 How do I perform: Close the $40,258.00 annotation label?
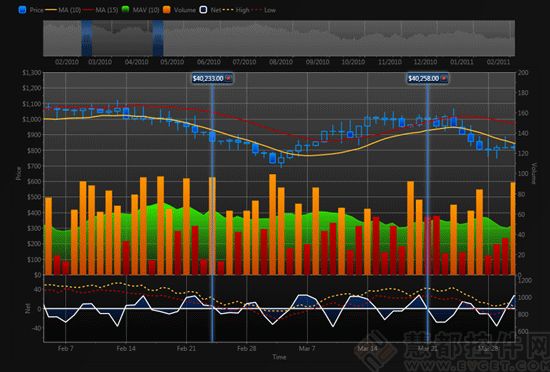pos(444,78)
